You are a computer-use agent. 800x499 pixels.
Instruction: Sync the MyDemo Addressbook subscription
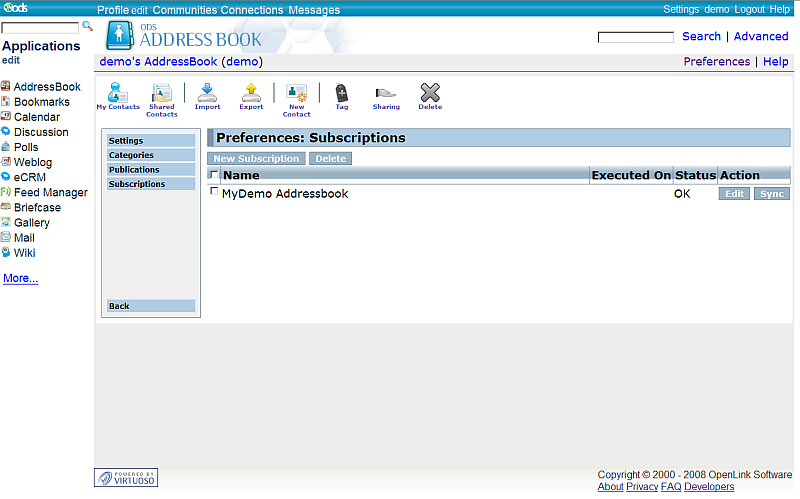pos(771,194)
